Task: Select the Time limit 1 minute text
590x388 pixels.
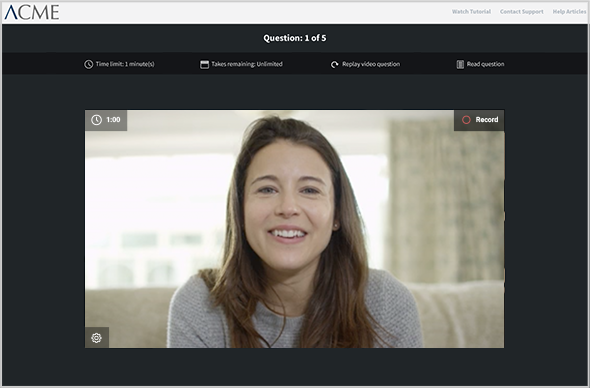Action: point(125,64)
